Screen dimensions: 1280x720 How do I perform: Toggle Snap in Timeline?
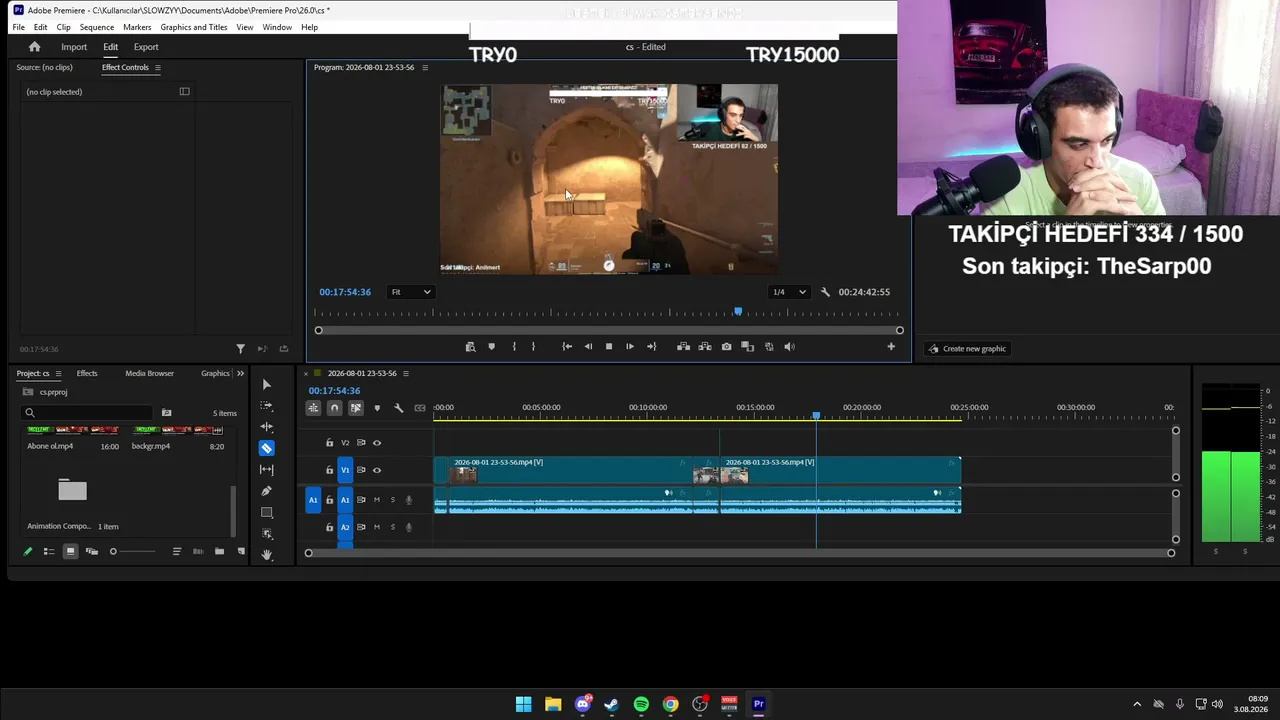pyautogui.click(x=334, y=408)
